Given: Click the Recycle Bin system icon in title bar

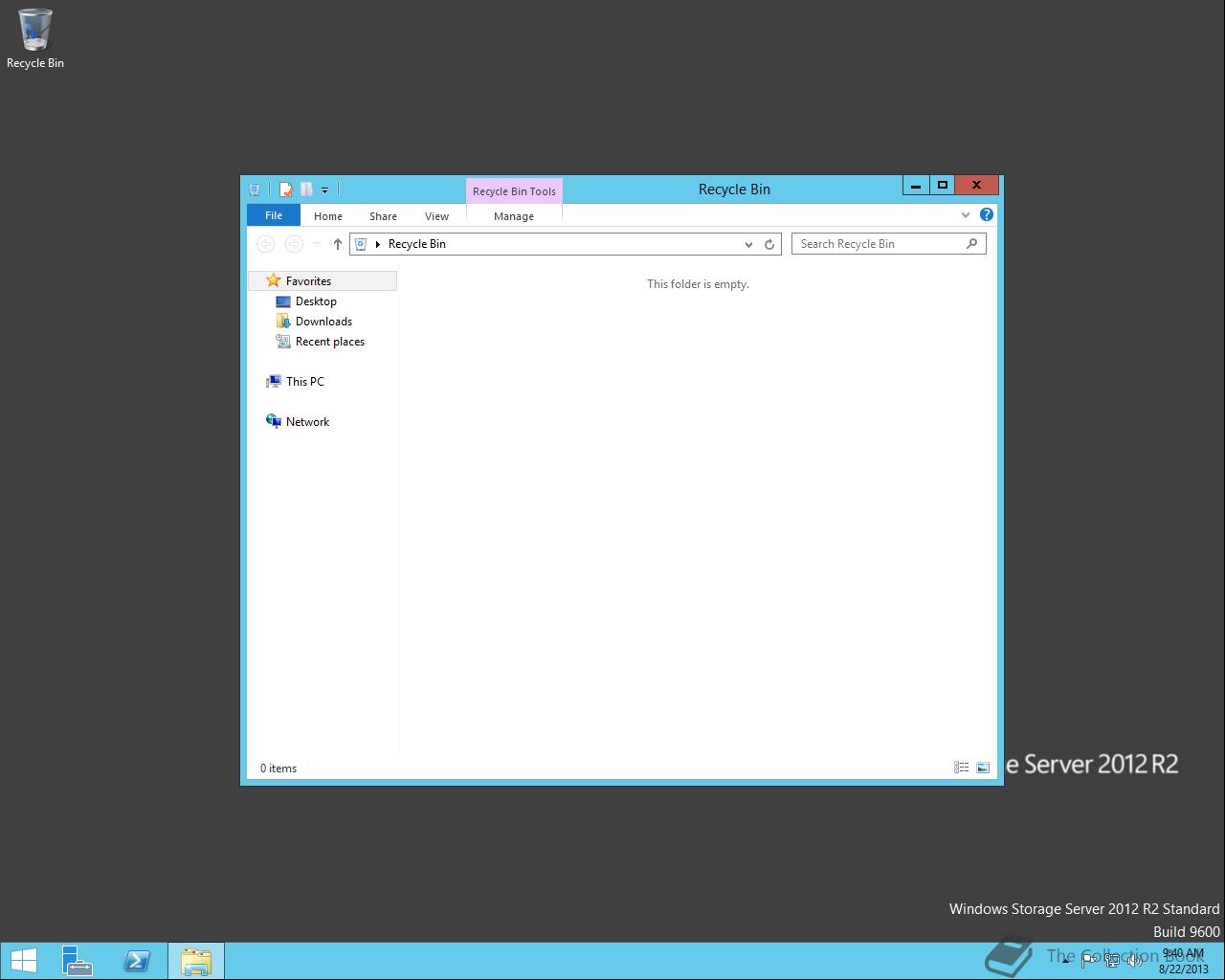Looking at the screenshot, I should [255, 189].
